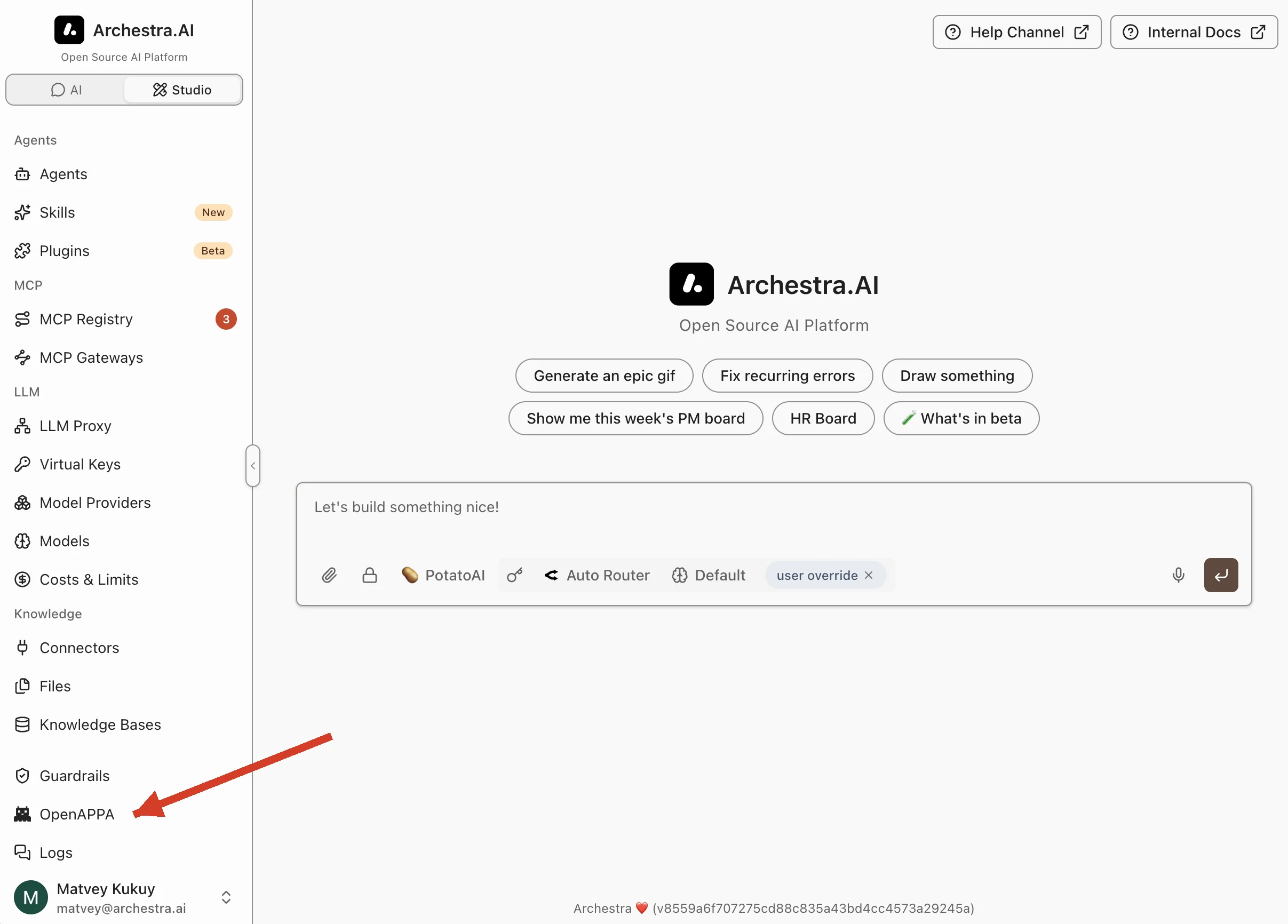Click the Models brain icon
This screenshot has height=924, width=1288.
pos(22,541)
